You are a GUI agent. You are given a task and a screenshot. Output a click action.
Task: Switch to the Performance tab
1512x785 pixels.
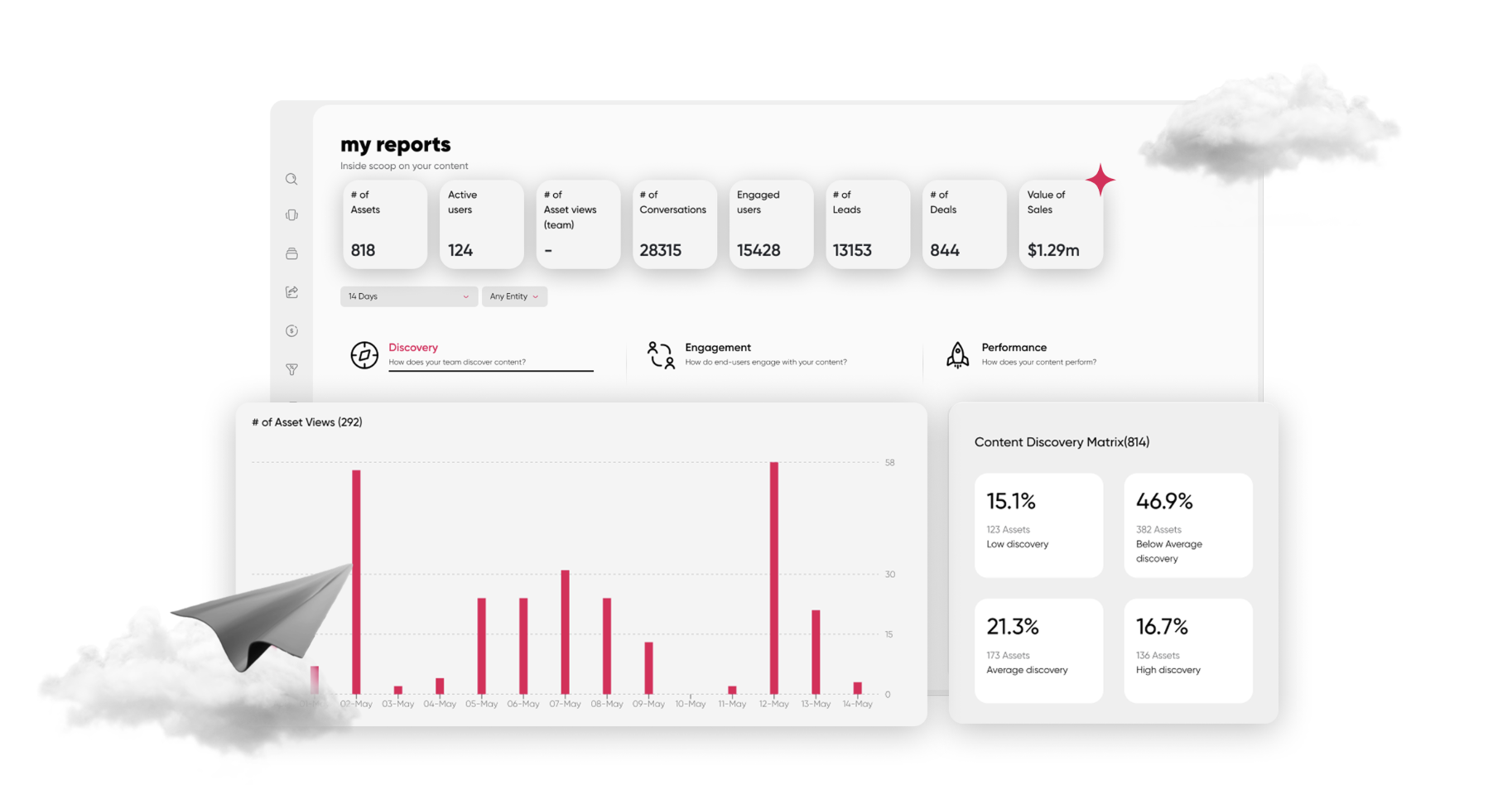coord(1014,347)
